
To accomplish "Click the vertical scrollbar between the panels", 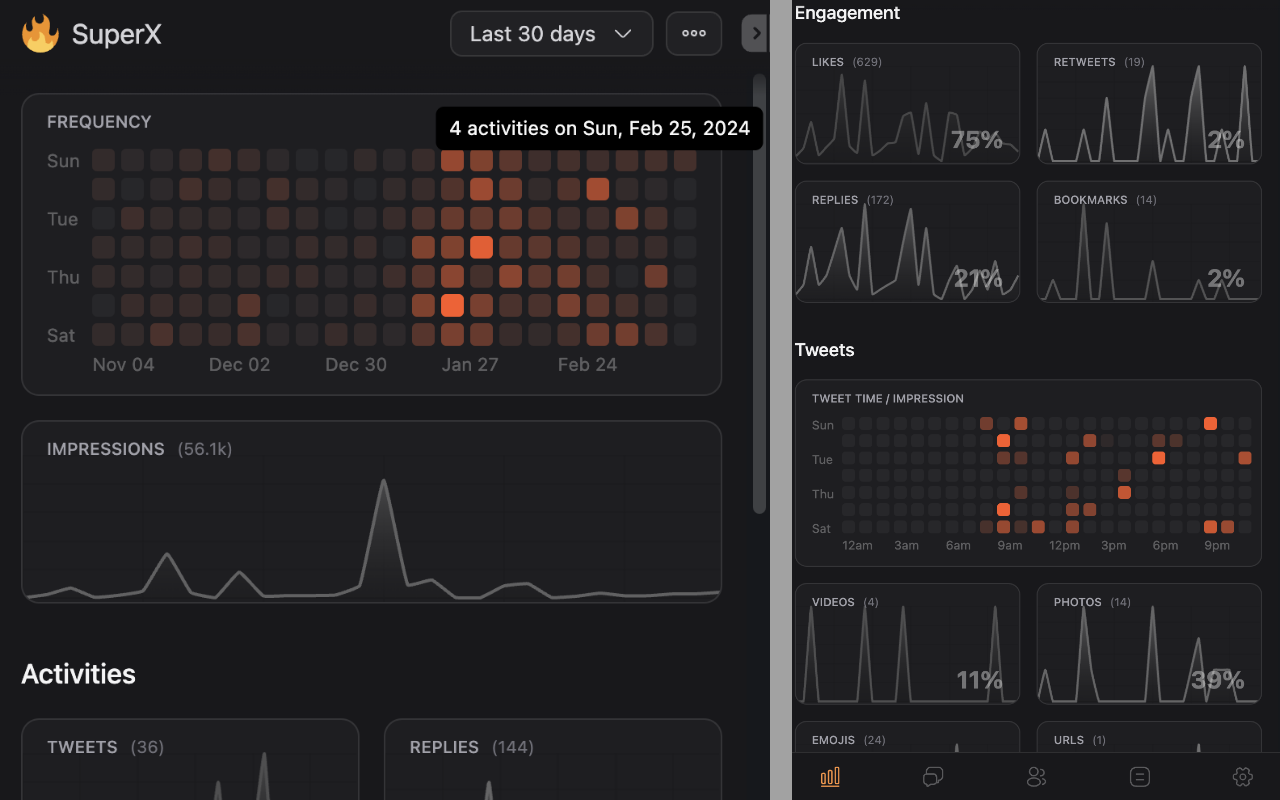I will pyautogui.click(x=758, y=250).
